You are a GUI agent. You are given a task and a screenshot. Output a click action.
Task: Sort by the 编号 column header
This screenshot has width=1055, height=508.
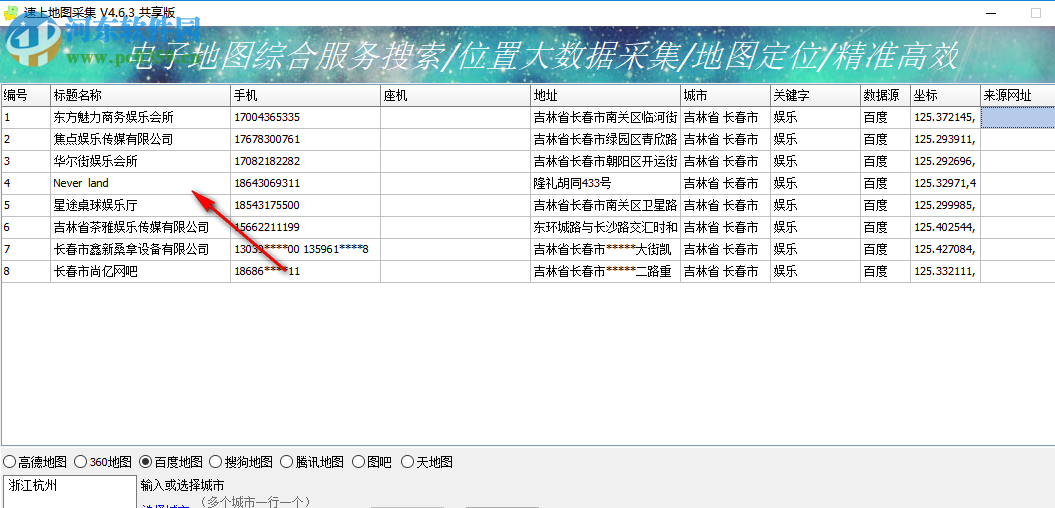[x=26, y=96]
